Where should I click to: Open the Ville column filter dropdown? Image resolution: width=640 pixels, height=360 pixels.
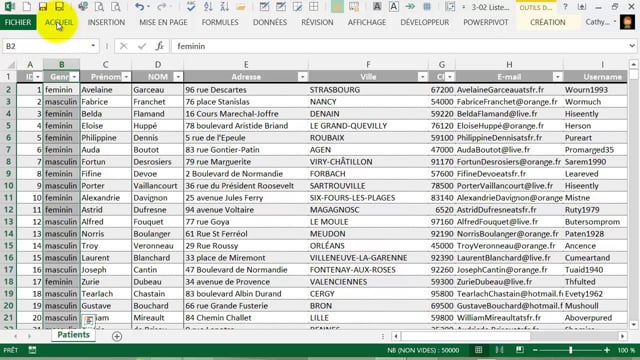[x=422, y=77]
